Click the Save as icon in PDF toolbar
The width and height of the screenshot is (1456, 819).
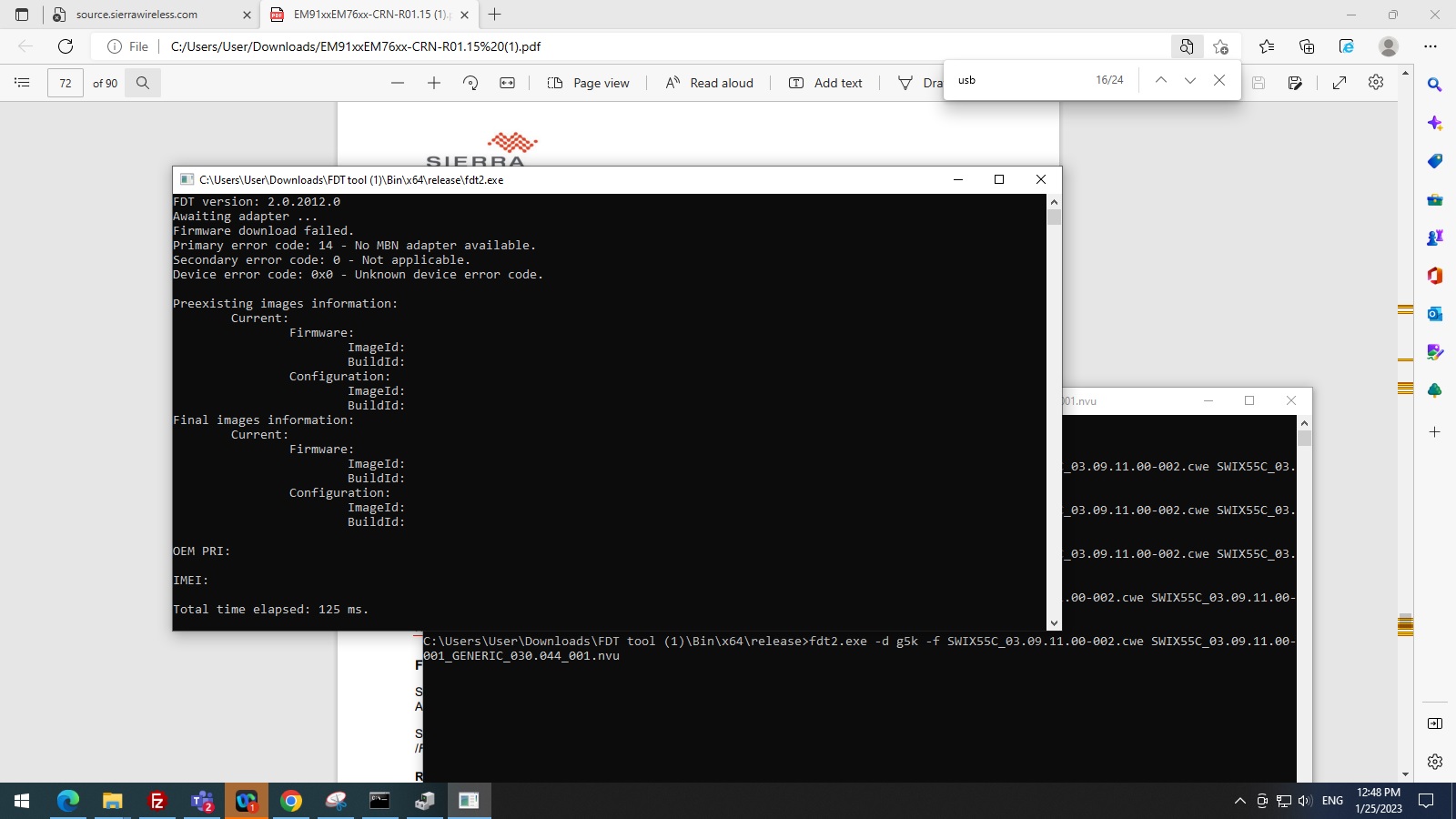click(x=1295, y=83)
